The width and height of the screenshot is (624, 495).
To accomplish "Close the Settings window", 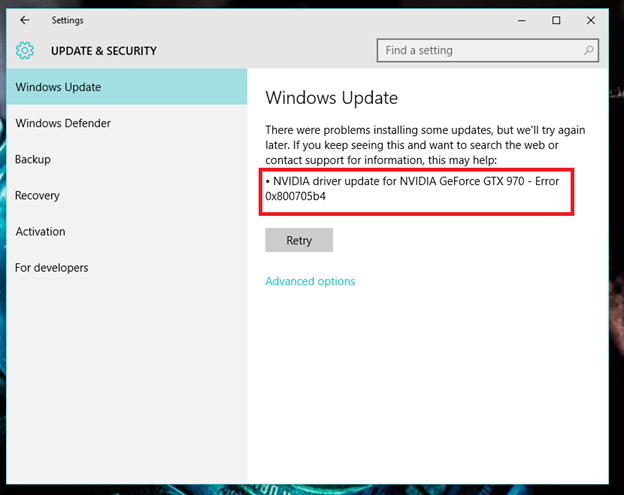I will 591,20.
